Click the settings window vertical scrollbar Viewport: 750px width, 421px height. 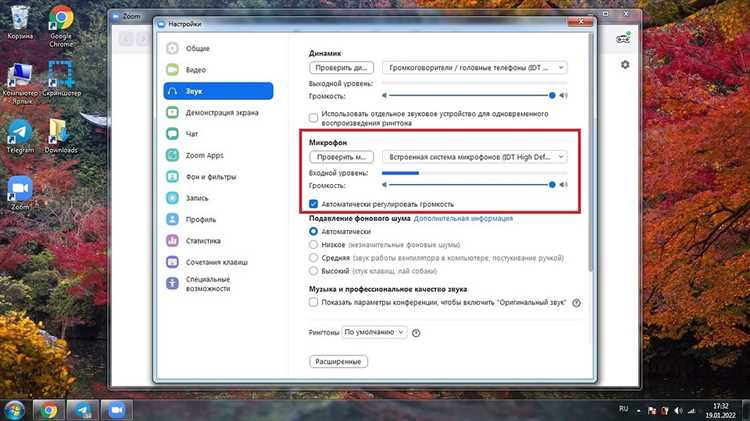tap(591, 153)
